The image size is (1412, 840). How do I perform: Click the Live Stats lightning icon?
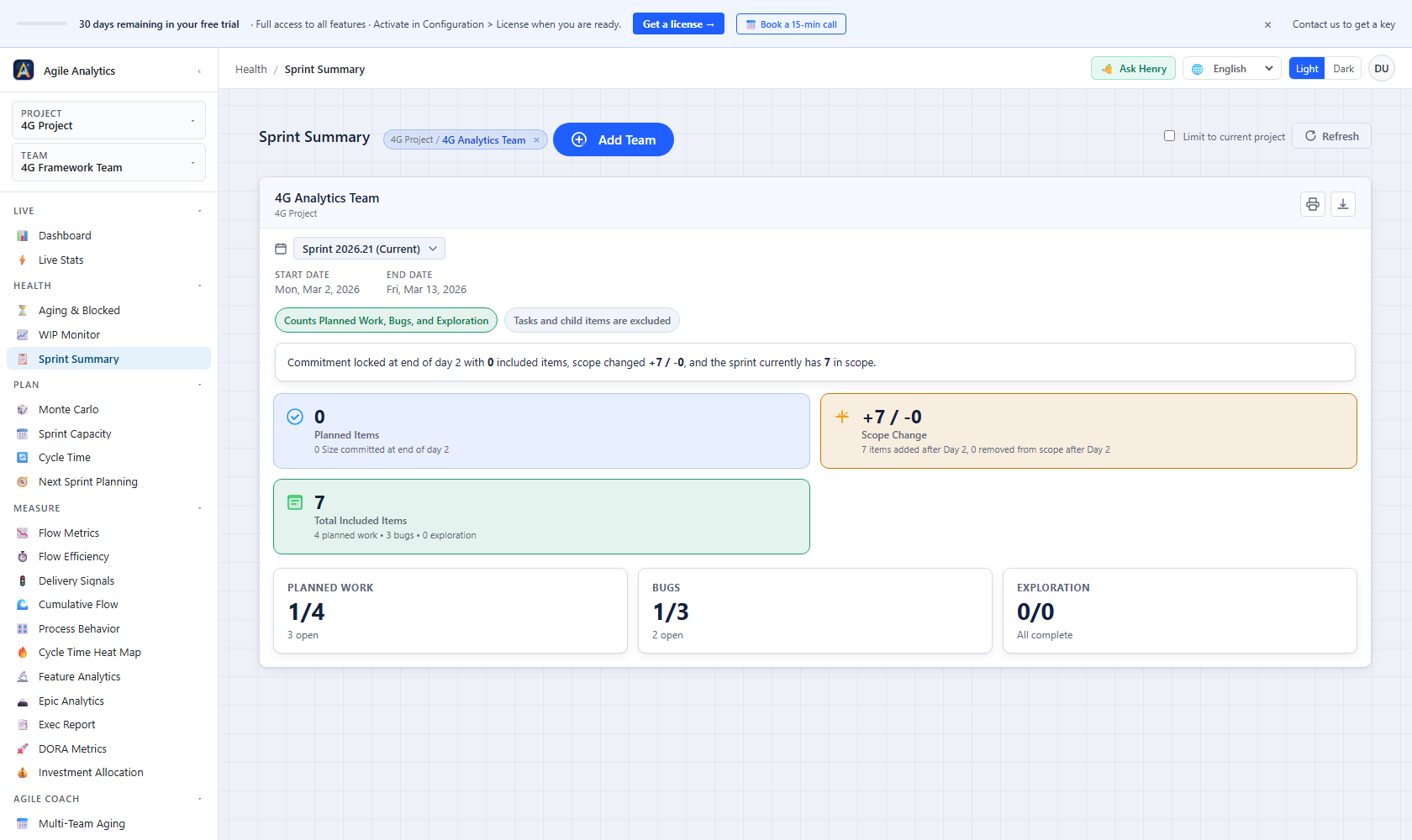(23, 260)
